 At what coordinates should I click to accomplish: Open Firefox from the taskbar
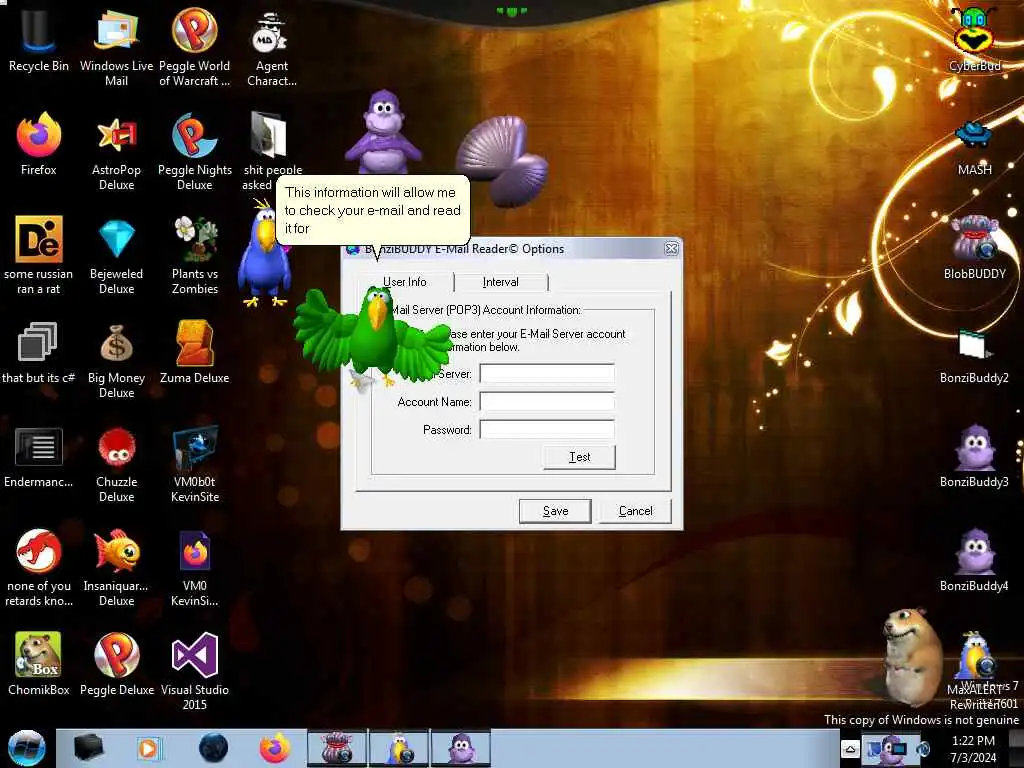pyautogui.click(x=275, y=748)
